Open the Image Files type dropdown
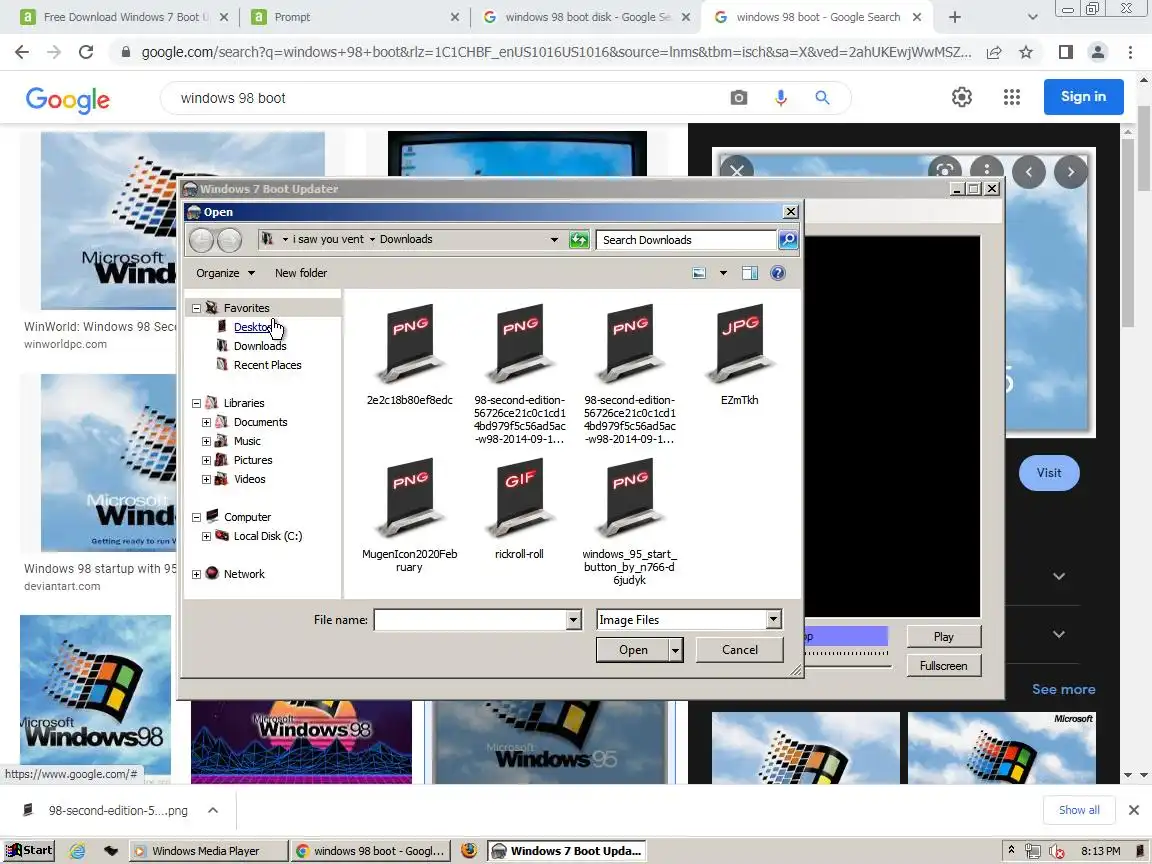 773,620
